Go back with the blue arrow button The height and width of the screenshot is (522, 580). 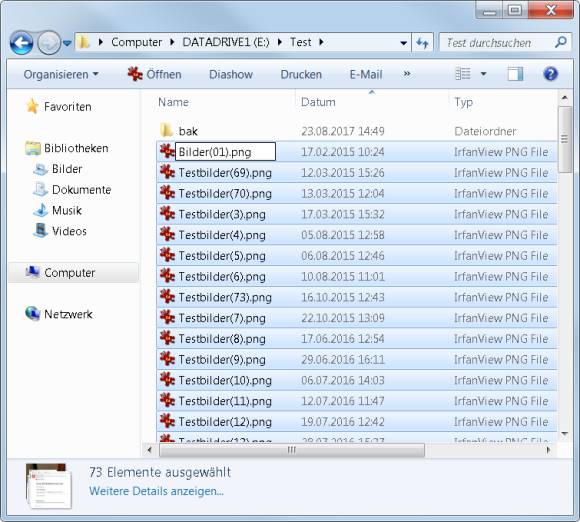21,43
